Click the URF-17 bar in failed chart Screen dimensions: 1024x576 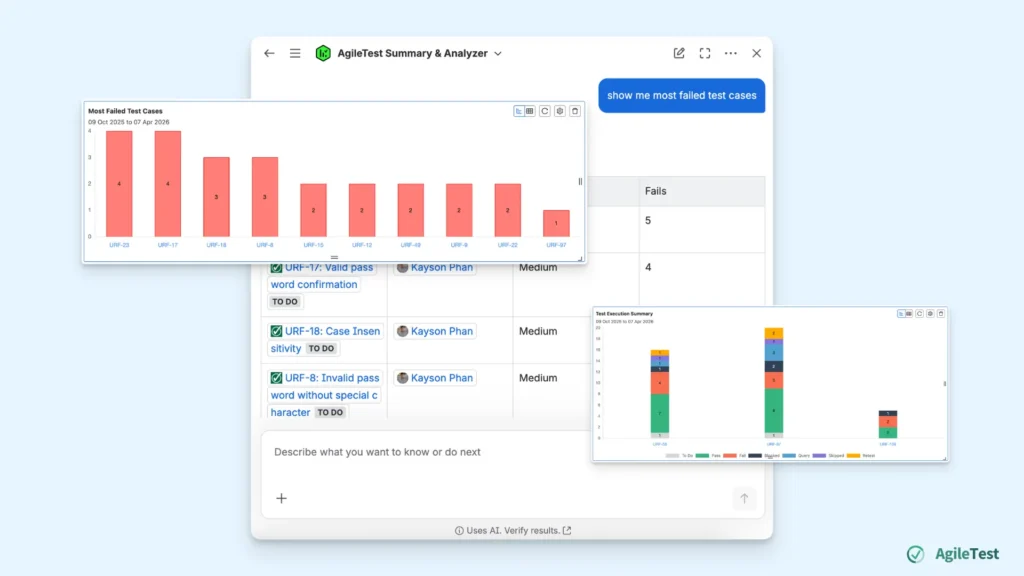click(x=168, y=184)
